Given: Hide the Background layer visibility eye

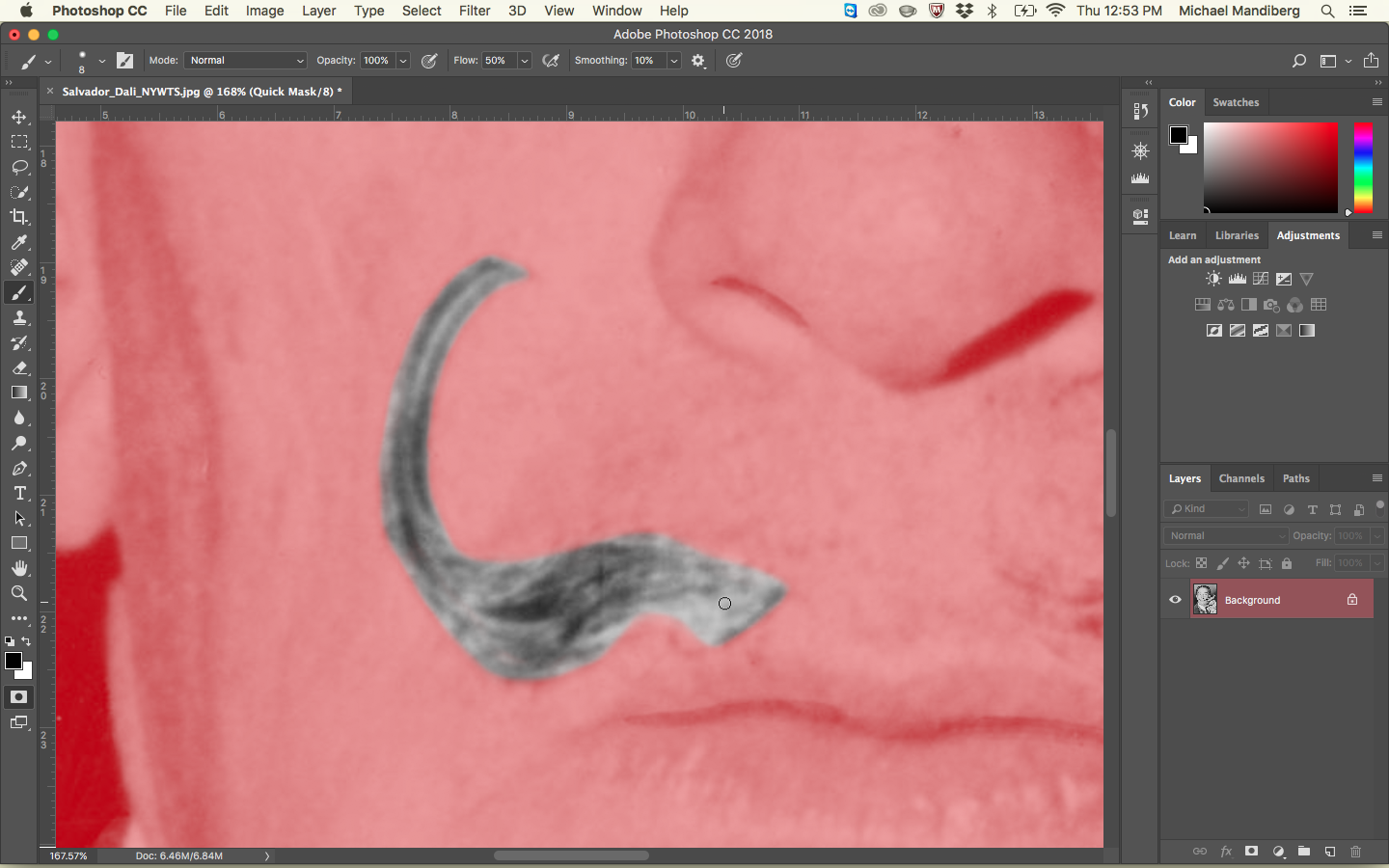Looking at the screenshot, I should coord(1175,600).
